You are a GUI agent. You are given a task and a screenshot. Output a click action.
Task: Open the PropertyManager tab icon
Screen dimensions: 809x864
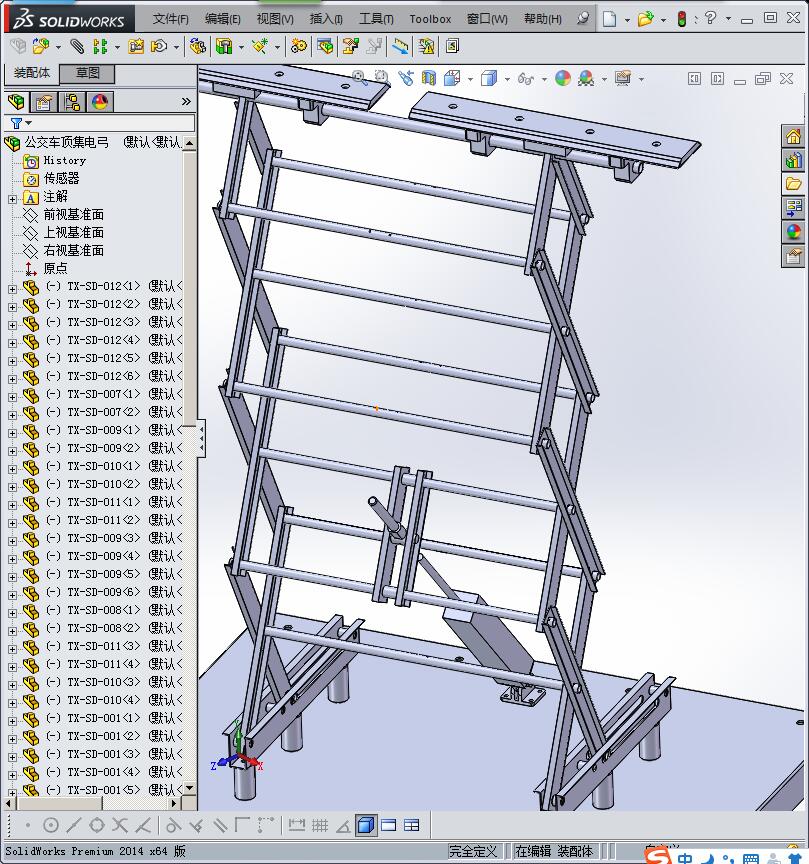click(x=44, y=102)
